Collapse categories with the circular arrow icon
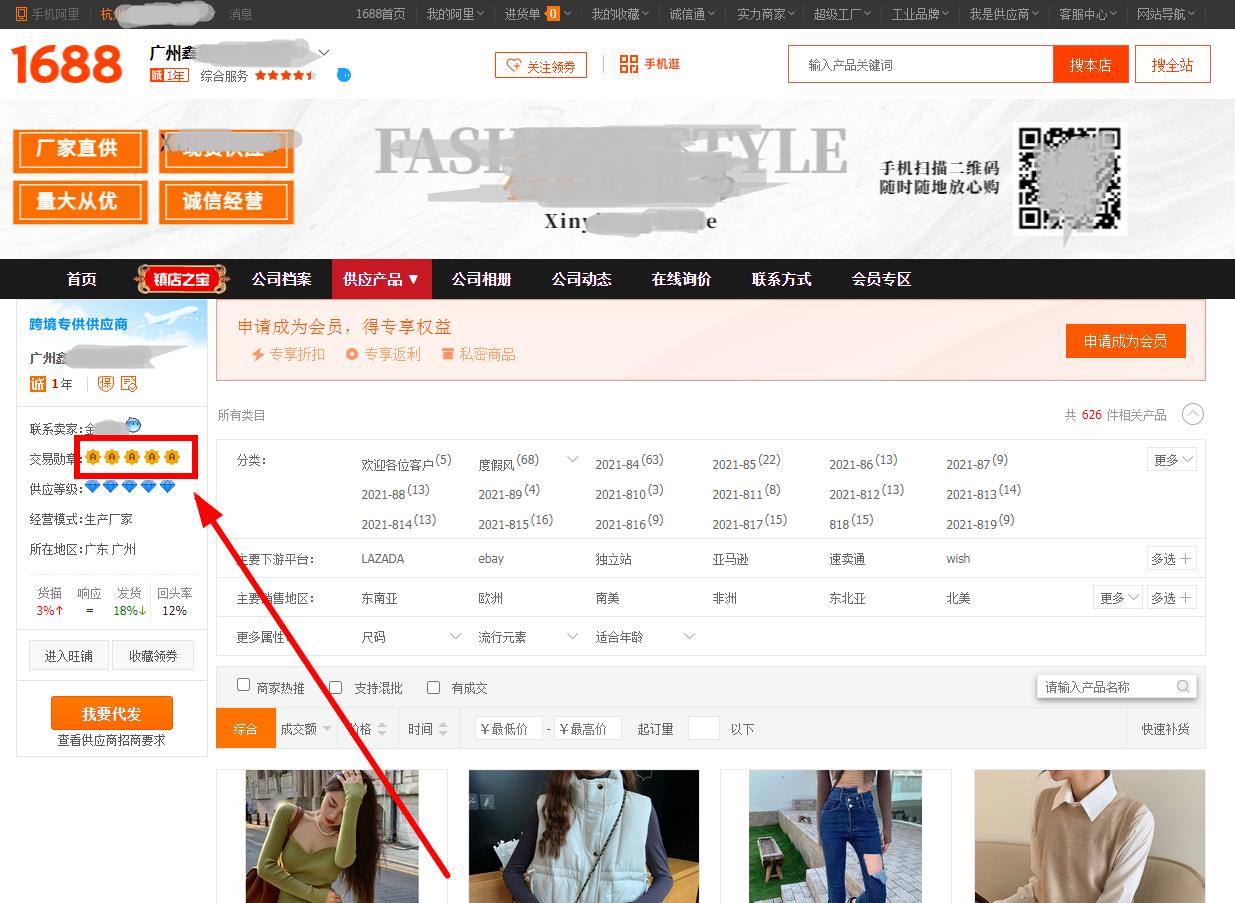 click(x=1192, y=414)
